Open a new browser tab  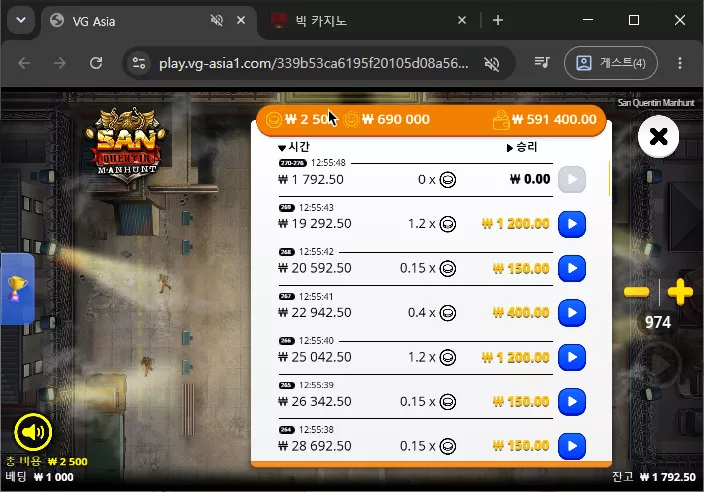click(x=497, y=20)
